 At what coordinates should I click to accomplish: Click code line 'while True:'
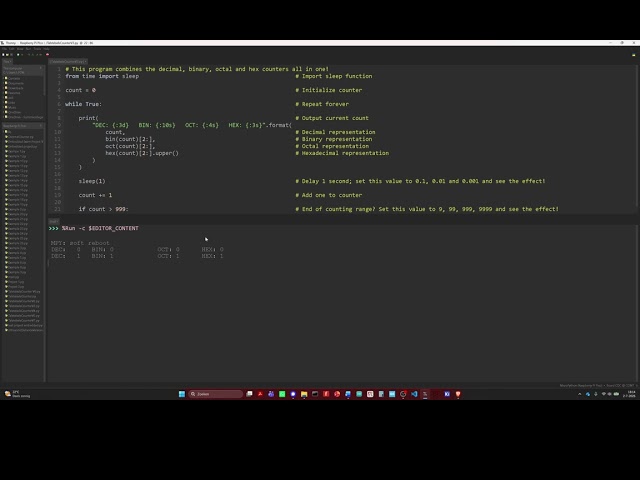tap(83, 104)
